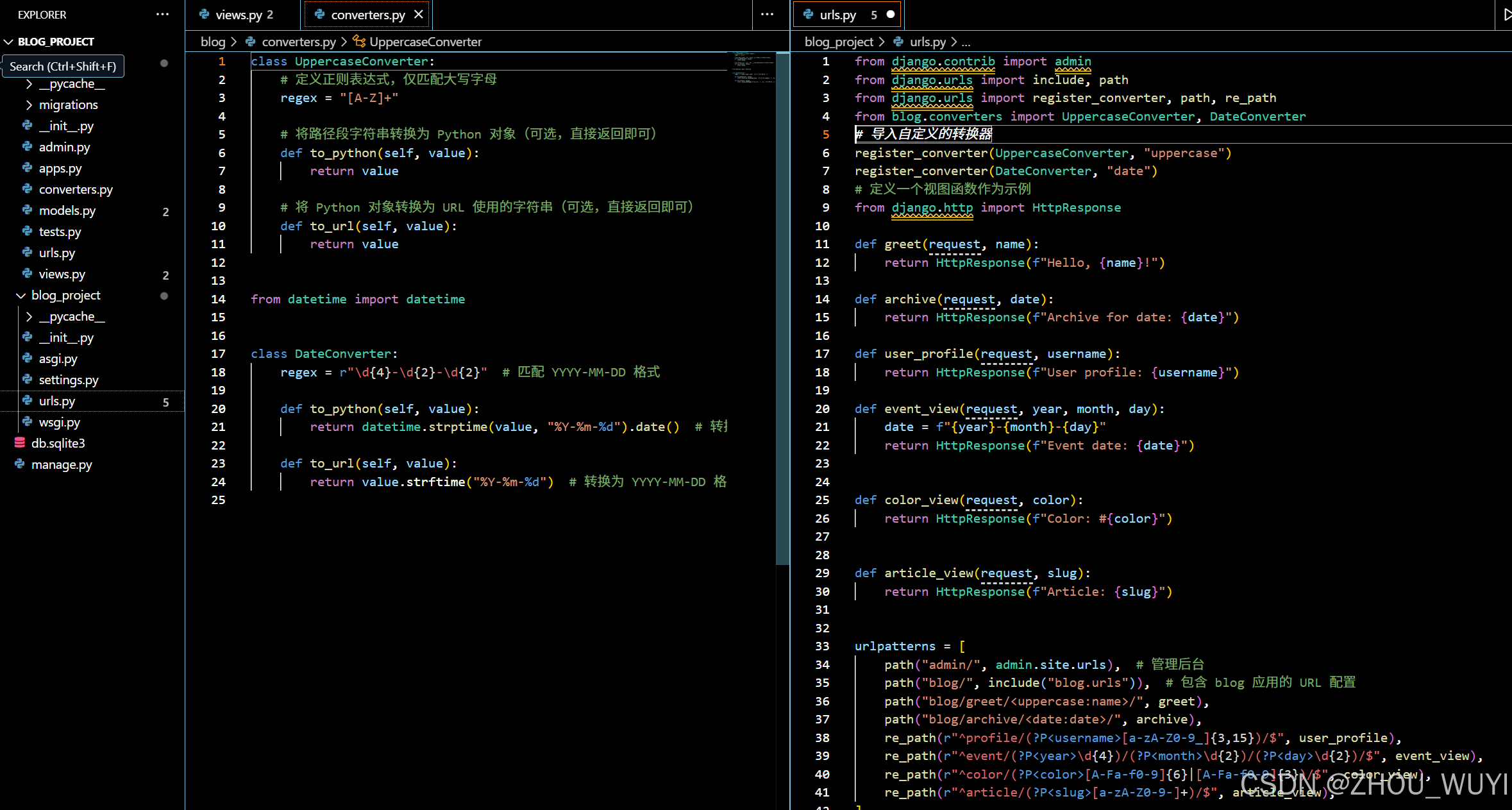Click the __init__.py file under blog_project
The width and height of the screenshot is (1512, 810).
click(66, 338)
